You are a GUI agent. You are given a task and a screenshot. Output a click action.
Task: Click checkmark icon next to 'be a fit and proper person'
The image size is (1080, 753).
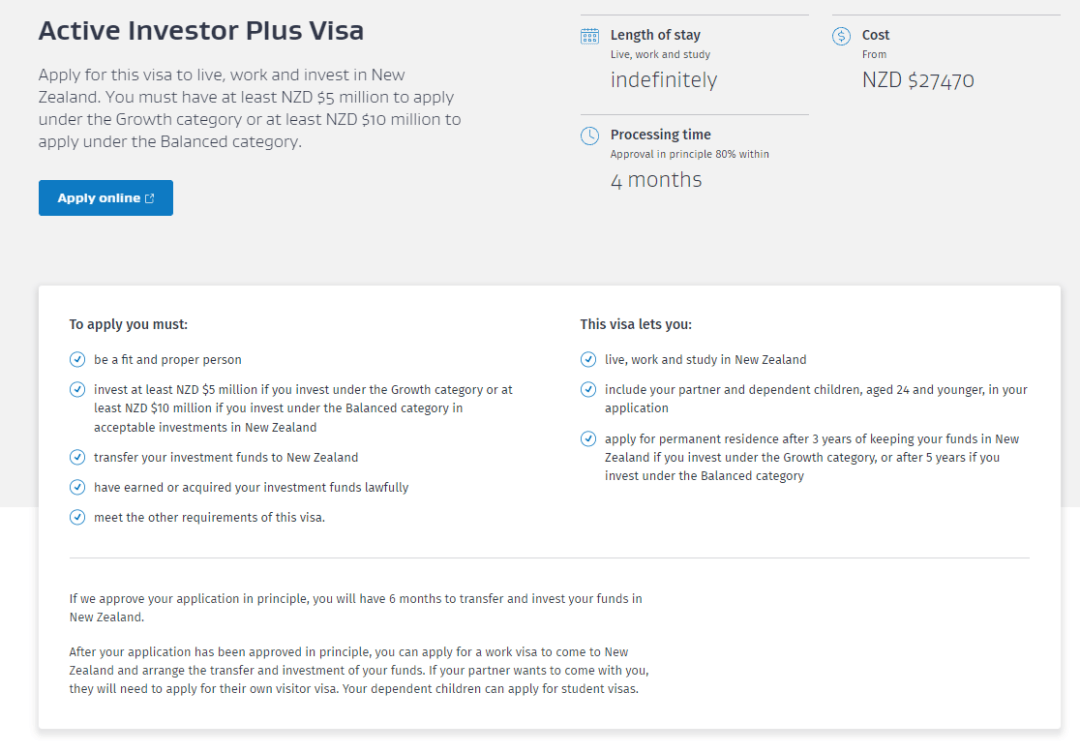coord(77,360)
